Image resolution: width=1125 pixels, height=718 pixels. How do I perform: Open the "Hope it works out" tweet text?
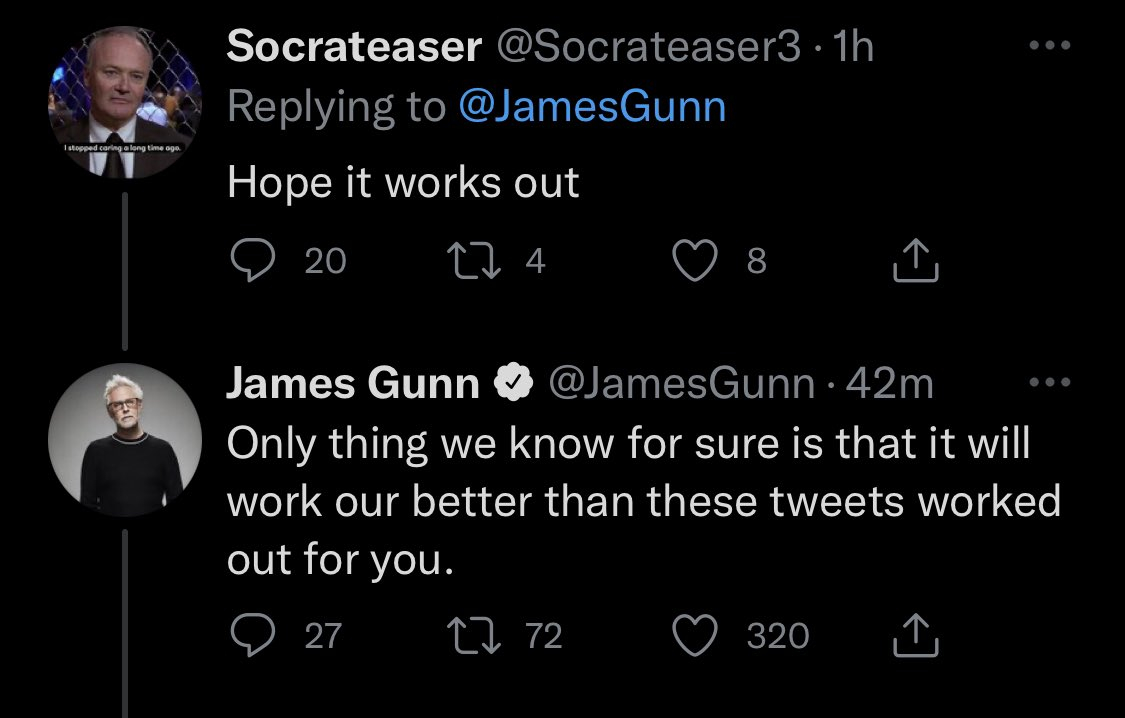click(403, 182)
